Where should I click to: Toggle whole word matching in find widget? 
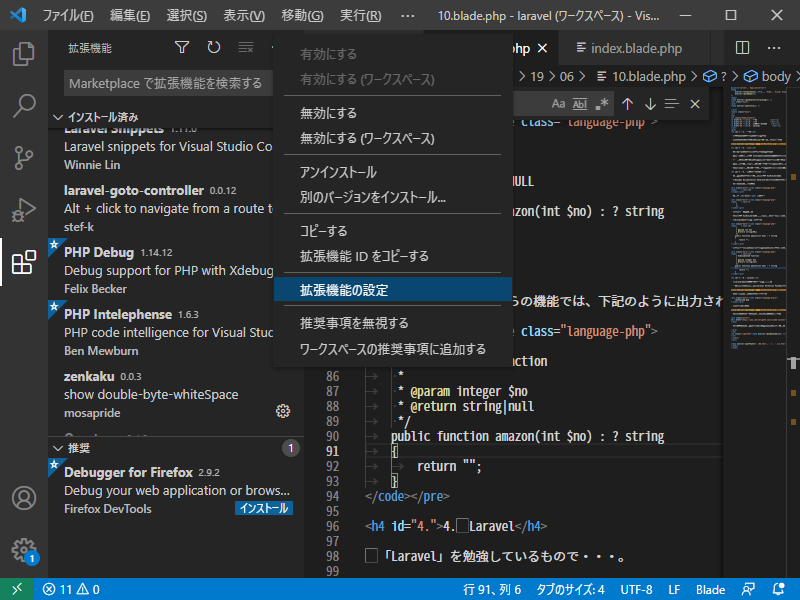point(580,104)
